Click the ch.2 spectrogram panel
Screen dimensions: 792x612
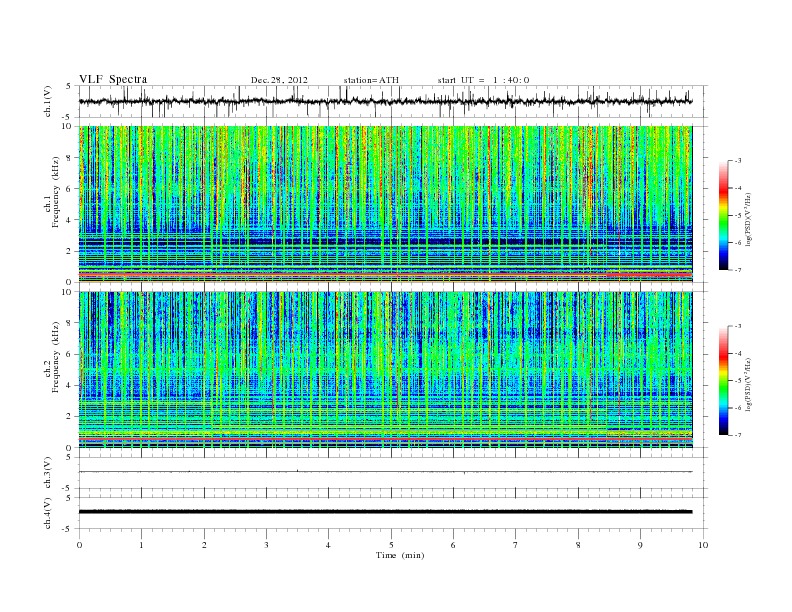385,370
